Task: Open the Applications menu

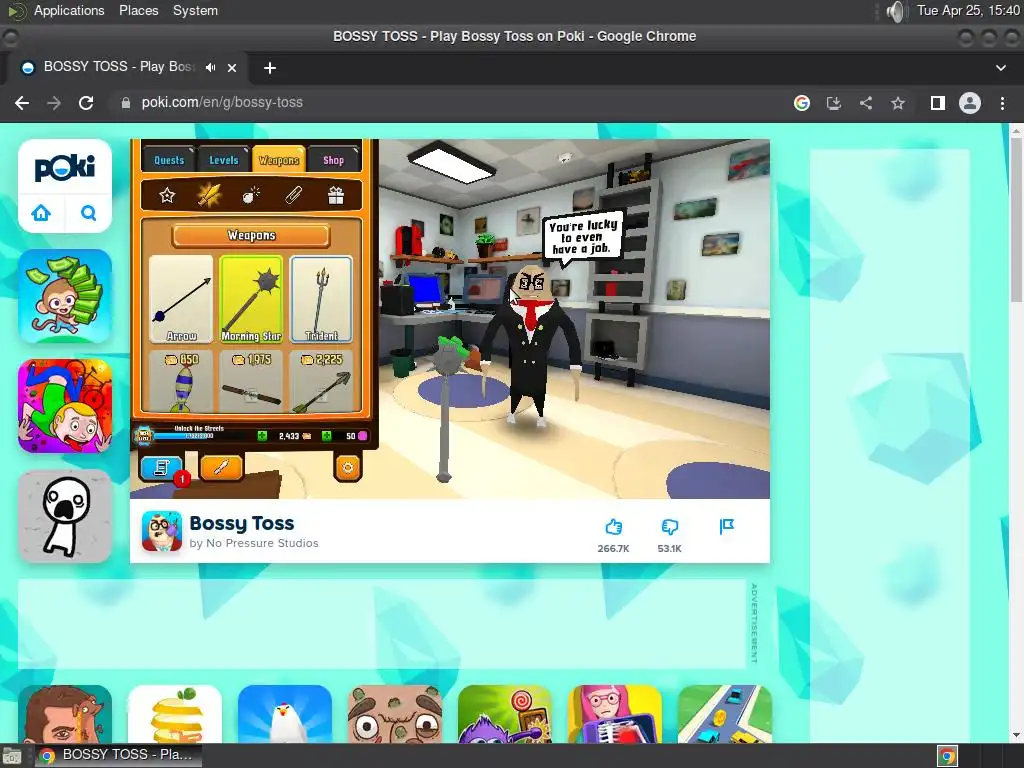Action: [x=69, y=10]
